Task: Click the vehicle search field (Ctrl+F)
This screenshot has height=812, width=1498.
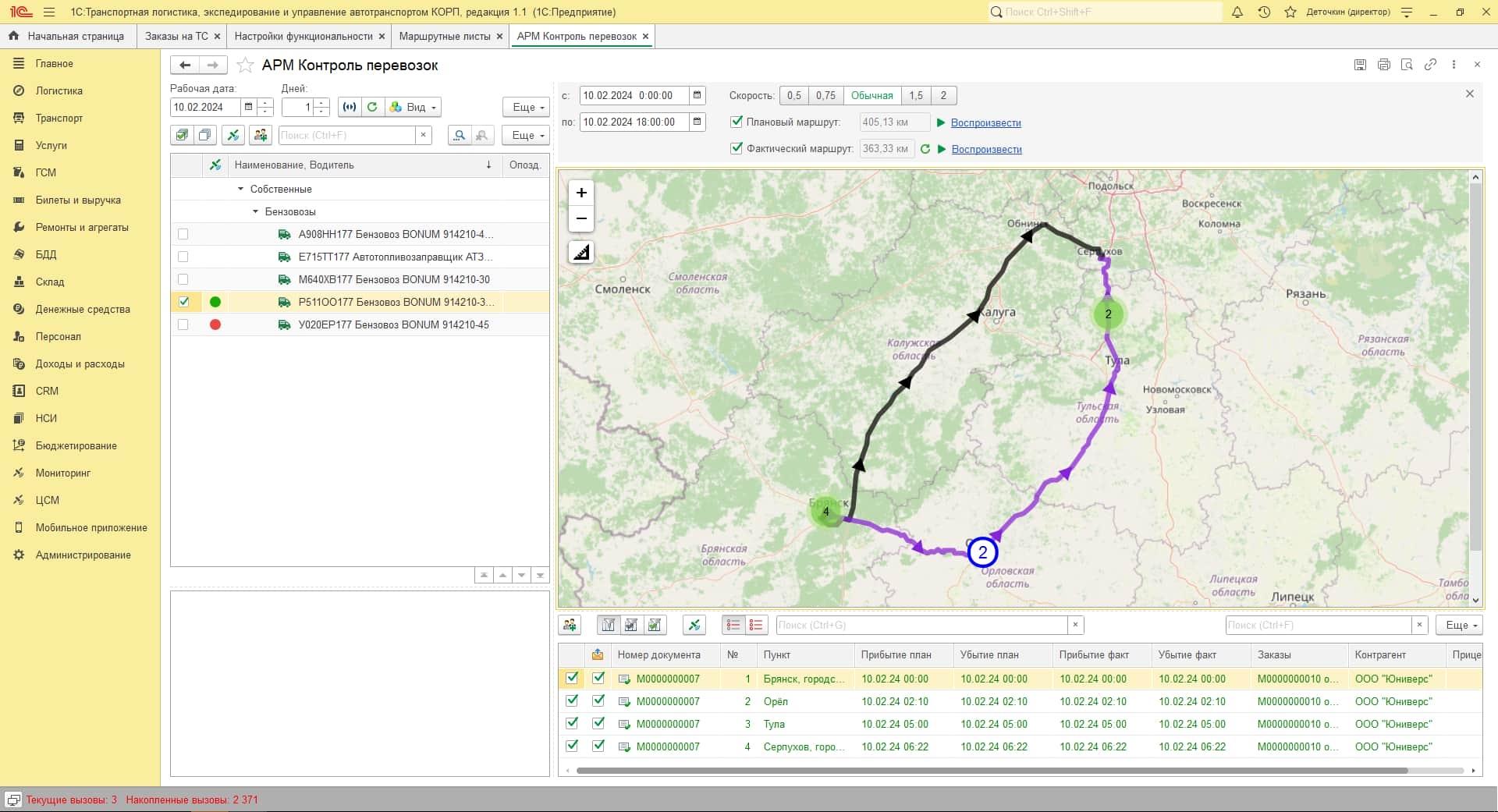Action: (346, 135)
